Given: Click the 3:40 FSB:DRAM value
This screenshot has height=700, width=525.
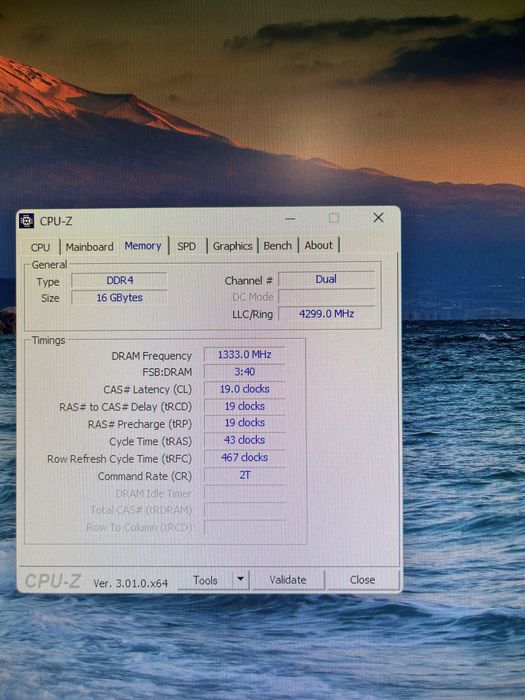Looking at the screenshot, I should (x=244, y=371).
